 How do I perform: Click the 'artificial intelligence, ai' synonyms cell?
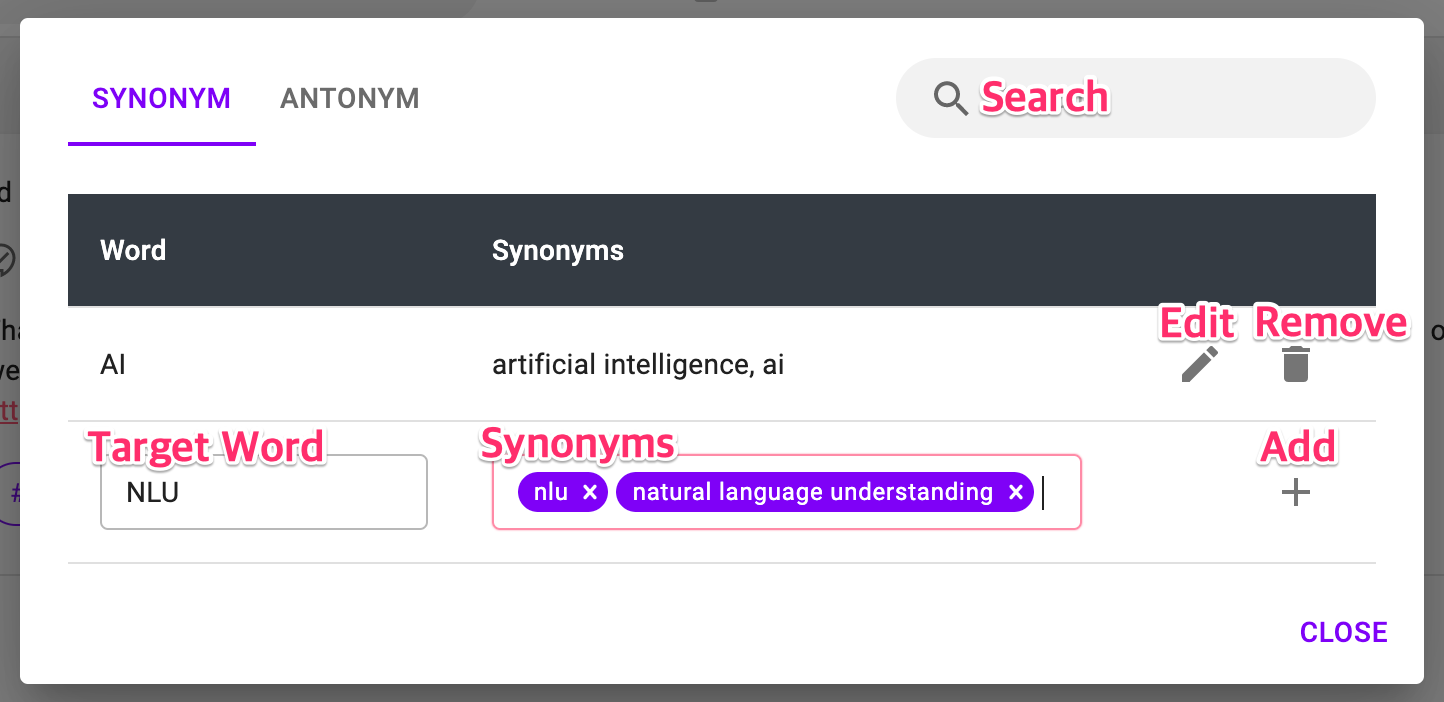tap(638, 365)
